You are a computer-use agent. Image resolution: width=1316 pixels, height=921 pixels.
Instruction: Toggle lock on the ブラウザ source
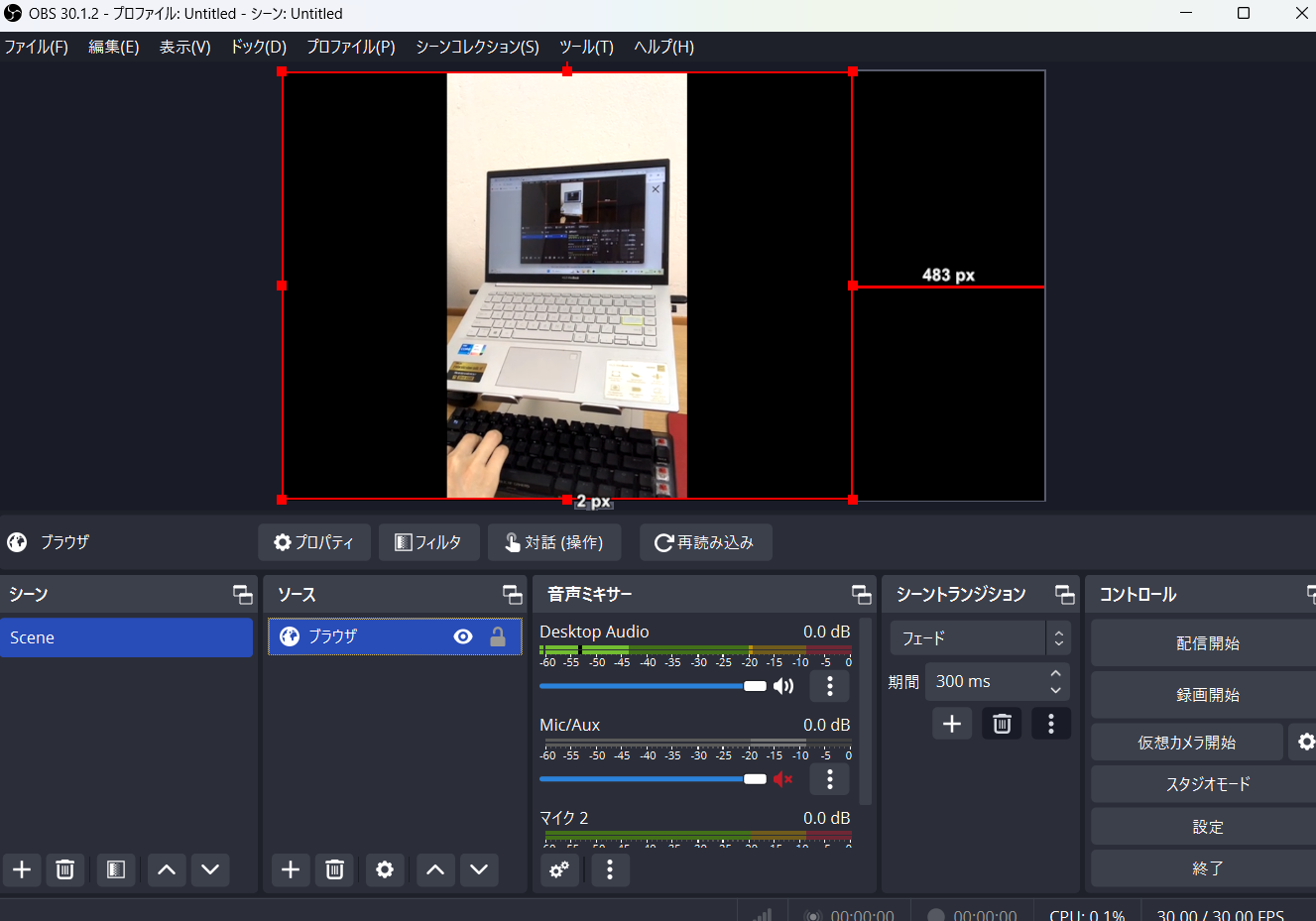[498, 636]
